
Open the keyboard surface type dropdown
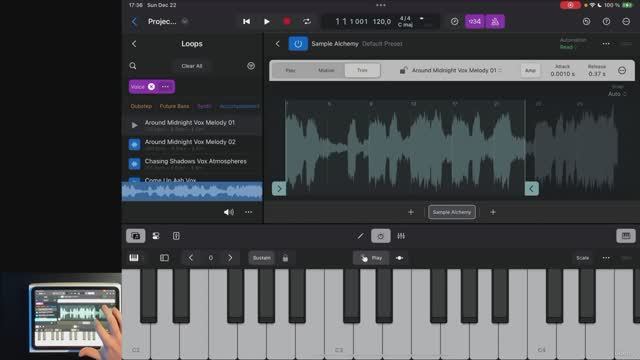(135, 258)
